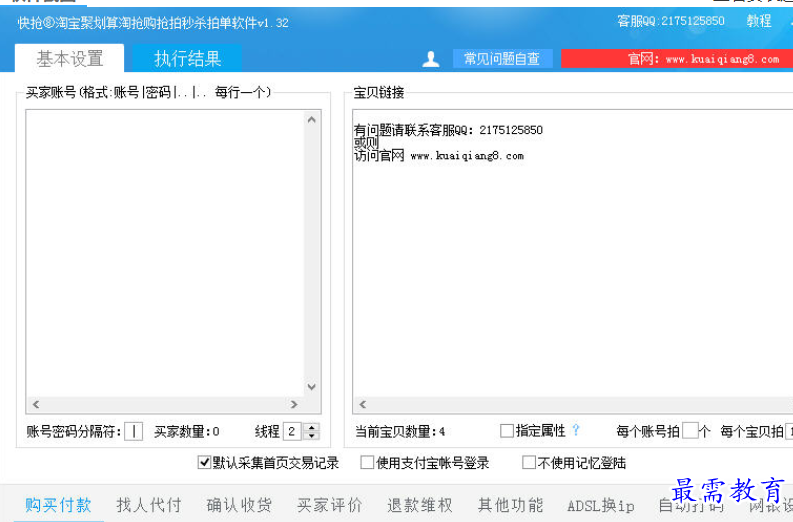This screenshot has height=522, width=793.
Task: Click the 每个账号拍 quantity field
Action: (690, 431)
